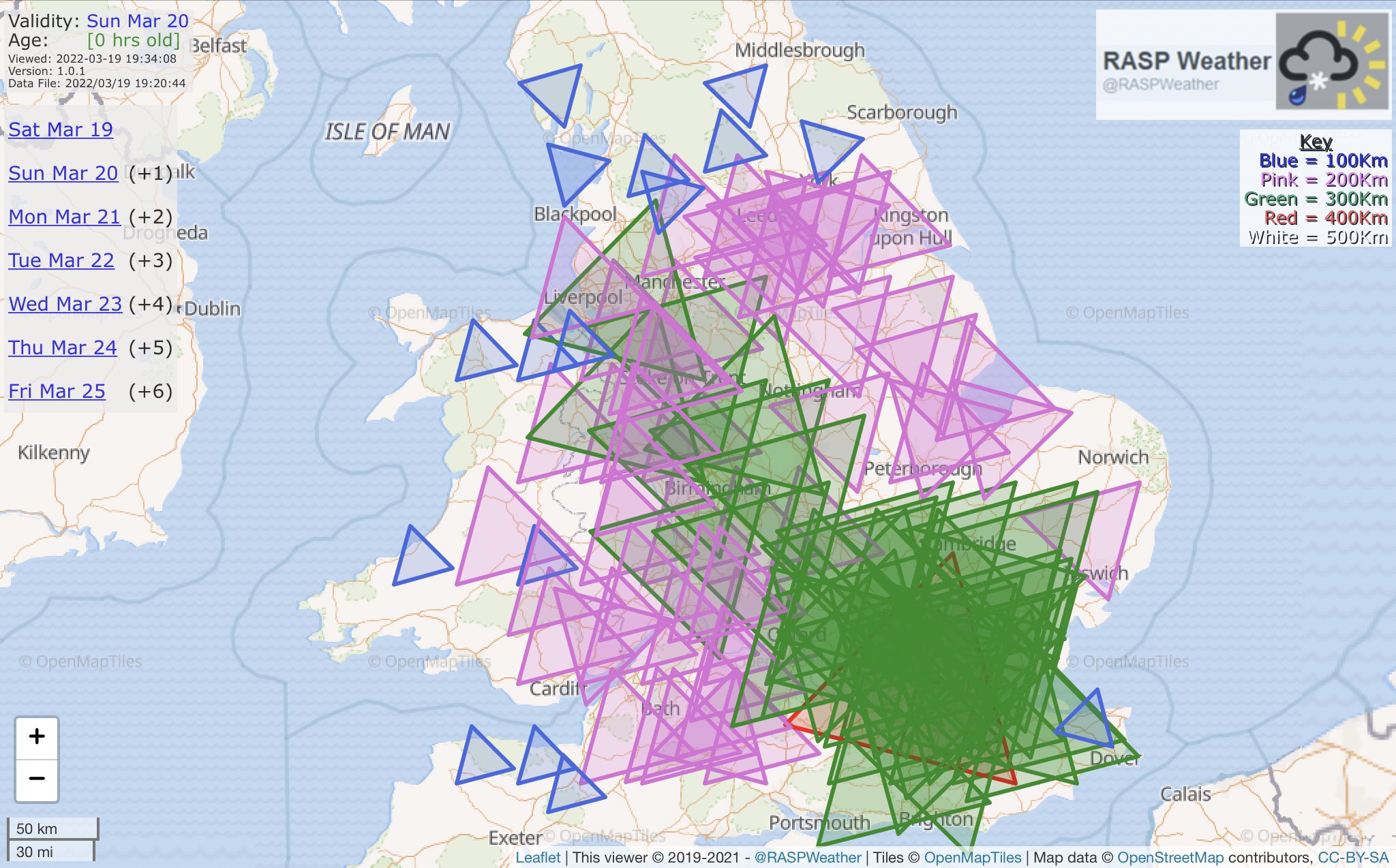Select the Sat Mar 19 forecast
The height and width of the screenshot is (868, 1396).
pyautogui.click(x=61, y=129)
